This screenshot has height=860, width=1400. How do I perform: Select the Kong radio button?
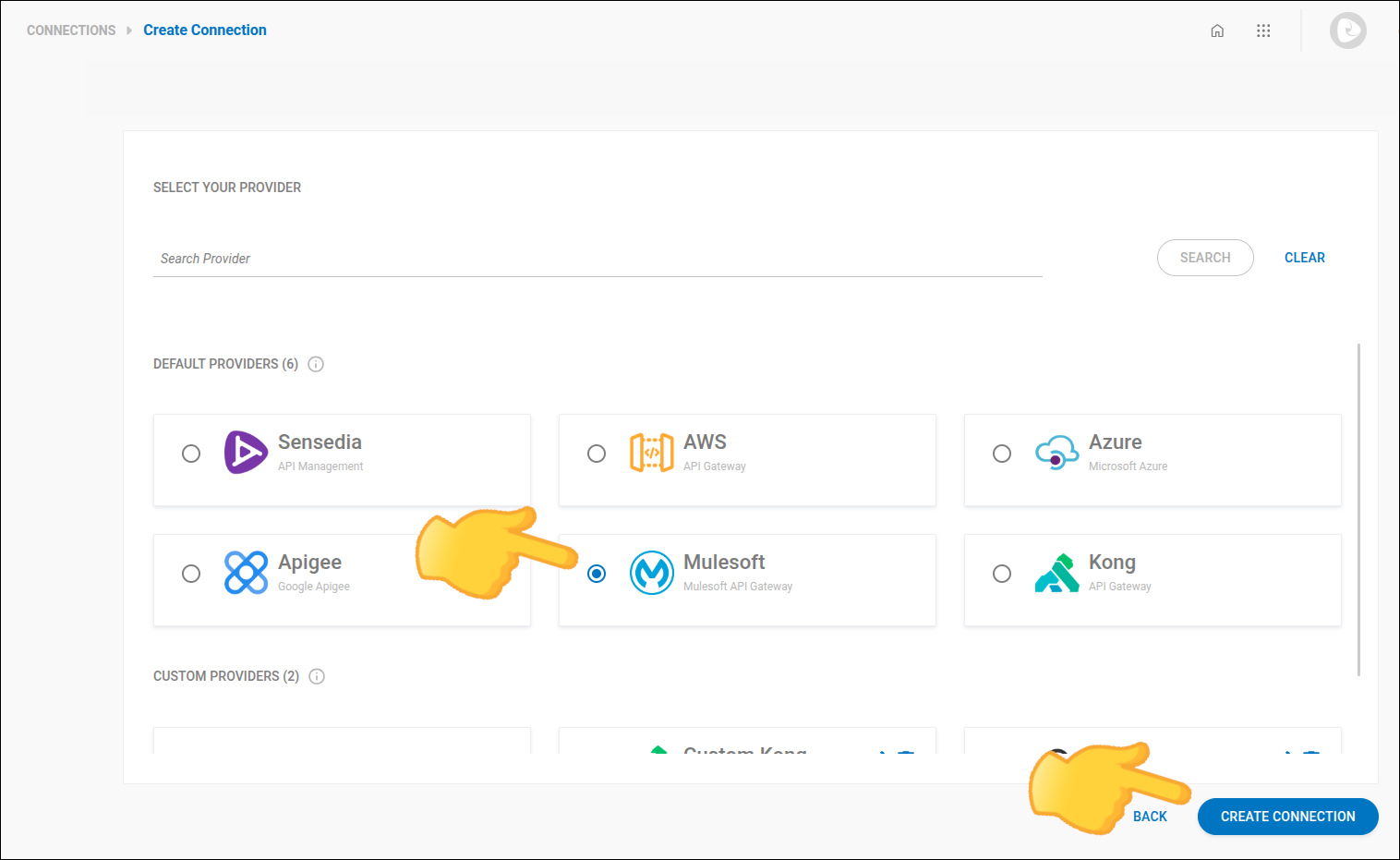click(1002, 574)
